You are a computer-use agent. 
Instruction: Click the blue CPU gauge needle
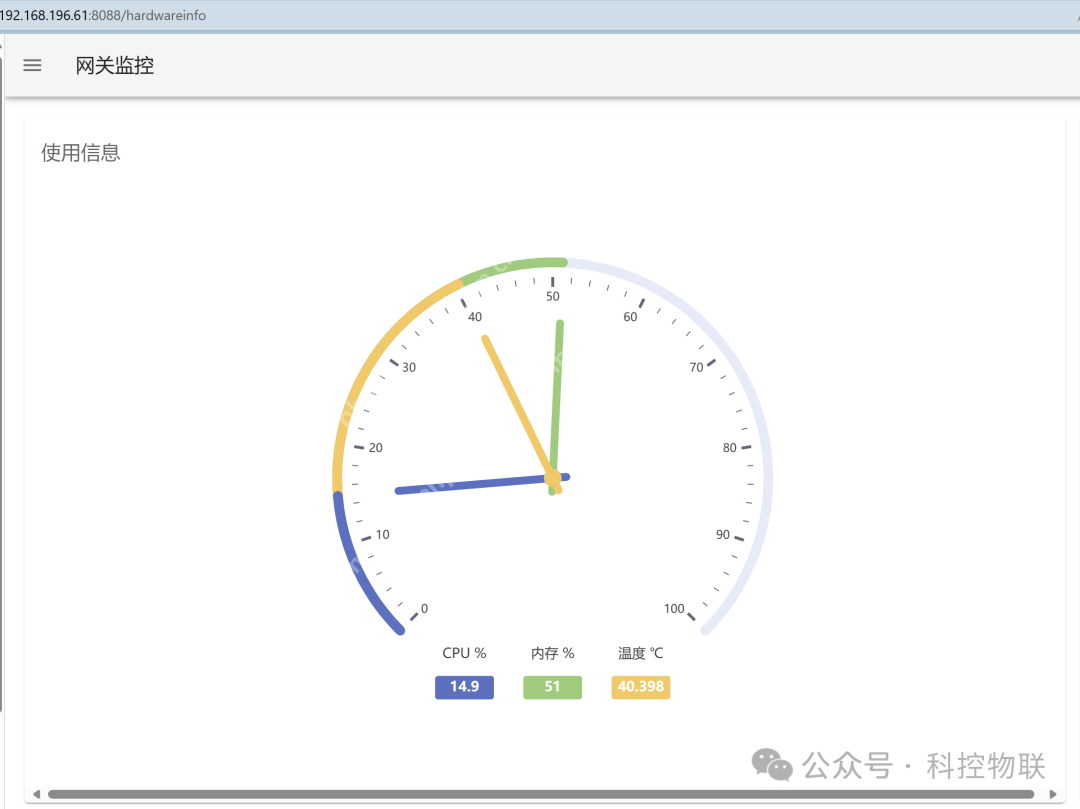pyautogui.click(x=460, y=486)
